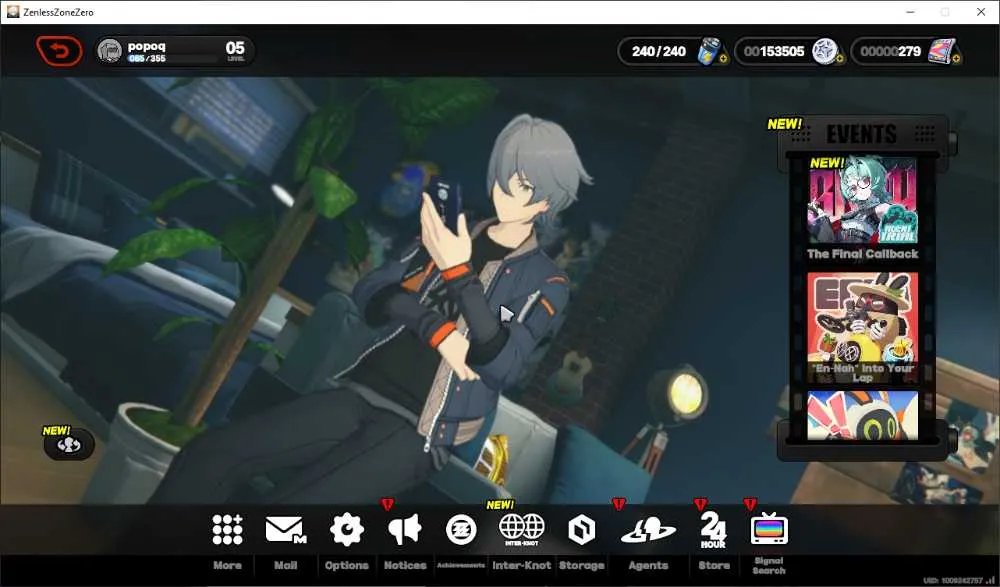1000x587 pixels.
Task: Open the third event banner below En-Nah
Action: [862, 415]
